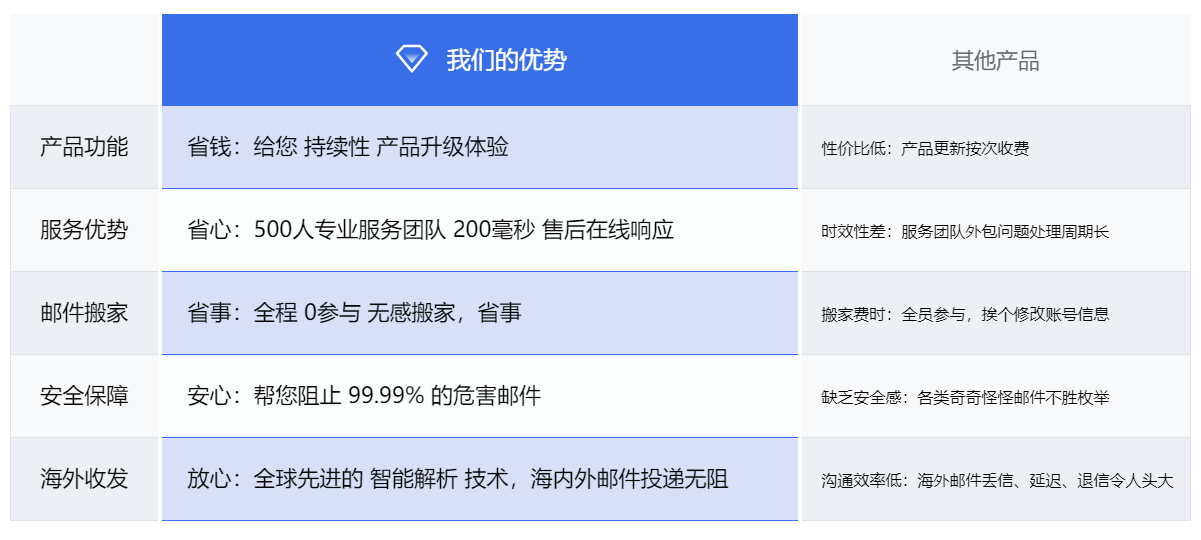Click the 产品功能 row label
The height and width of the screenshot is (540, 1201).
pyautogui.click(x=84, y=147)
